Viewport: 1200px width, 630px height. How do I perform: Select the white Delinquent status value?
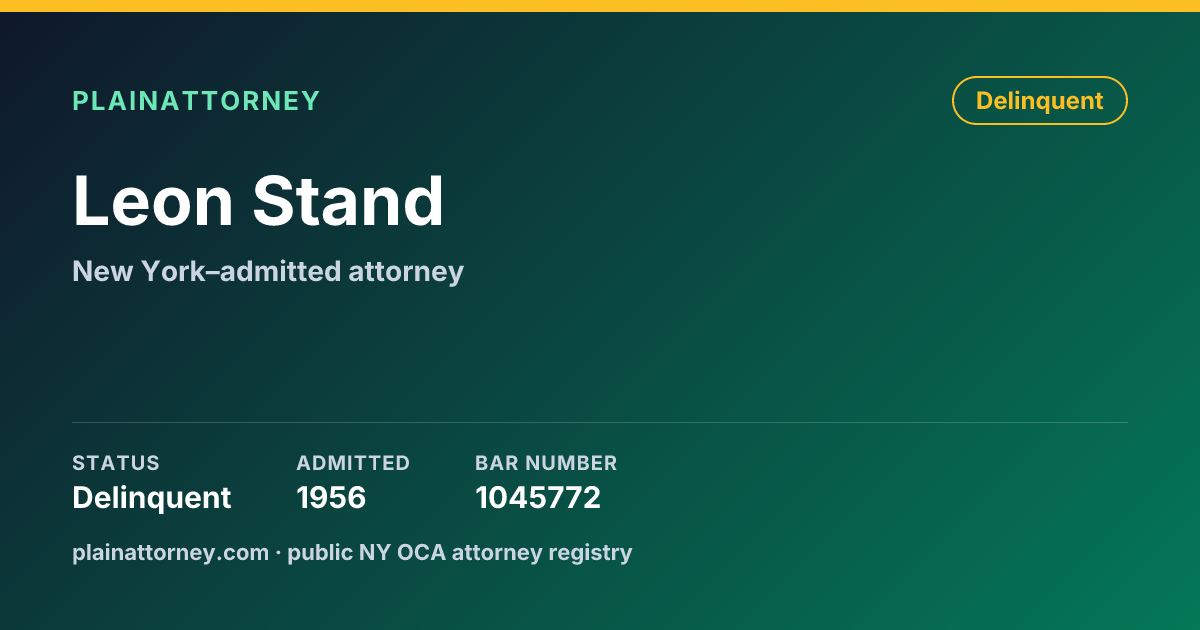(152, 497)
